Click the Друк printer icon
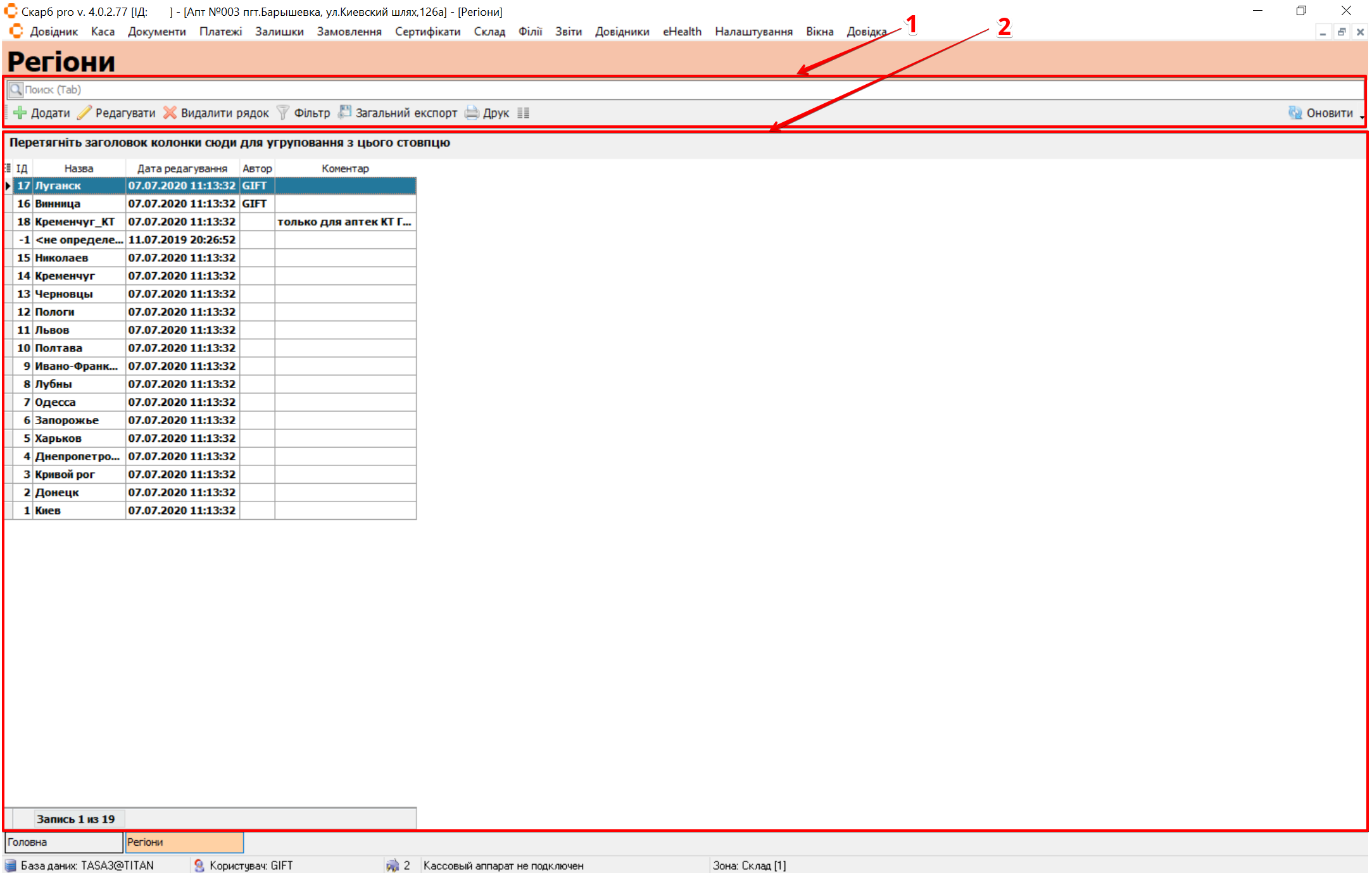Screen dimensions: 1372x873 tap(472, 113)
